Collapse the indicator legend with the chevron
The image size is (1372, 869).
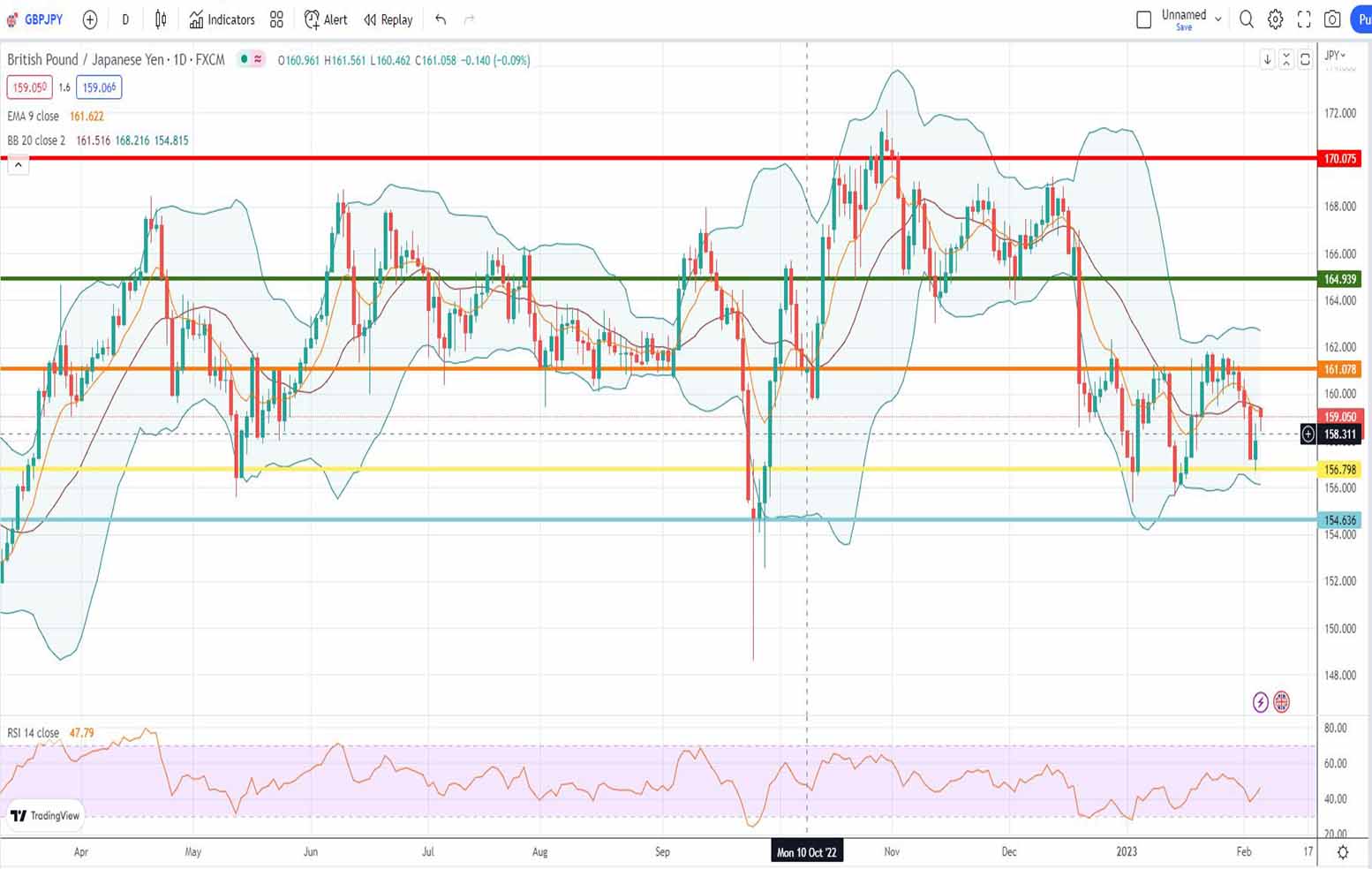click(19, 165)
